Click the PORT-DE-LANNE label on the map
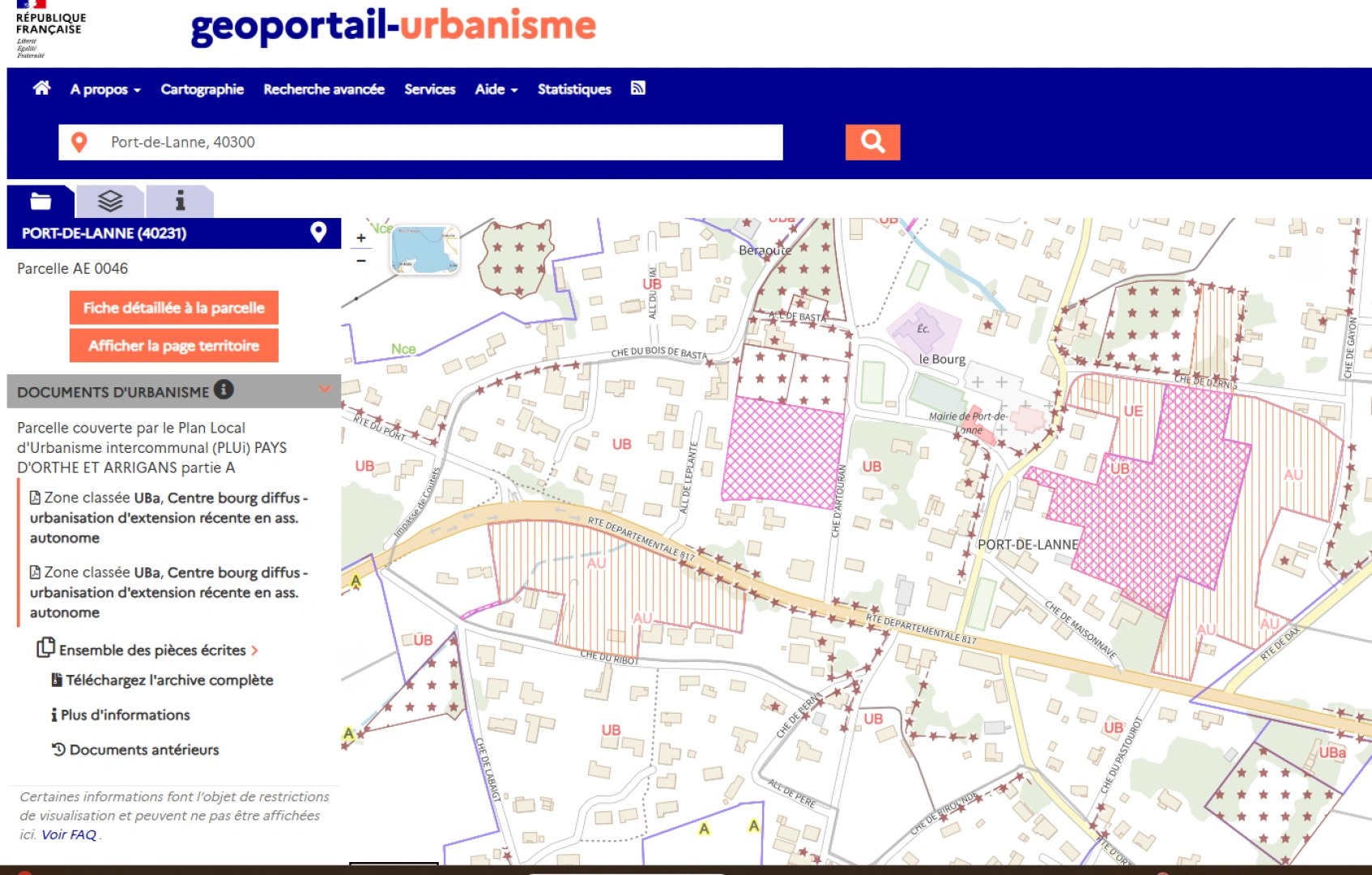 pos(1028,544)
